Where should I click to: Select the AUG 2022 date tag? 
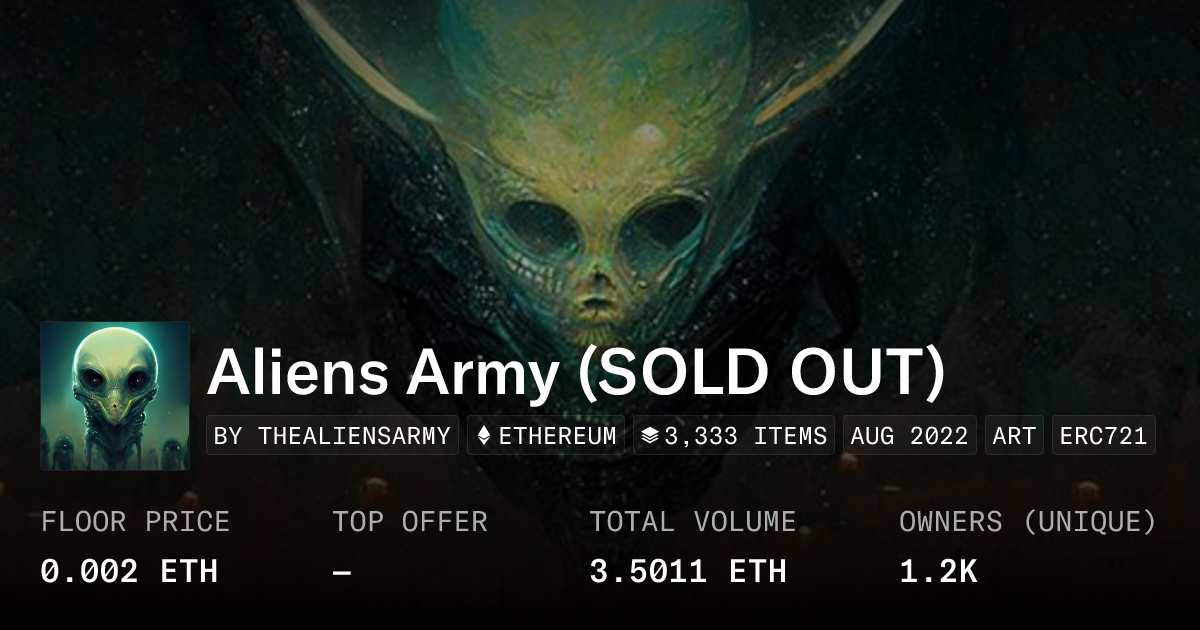click(x=909, y=436)
